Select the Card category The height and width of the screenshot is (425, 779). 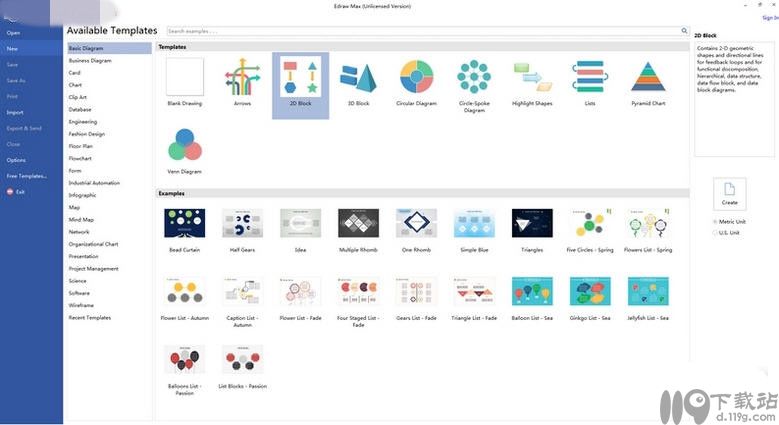[x=75, y=73]
